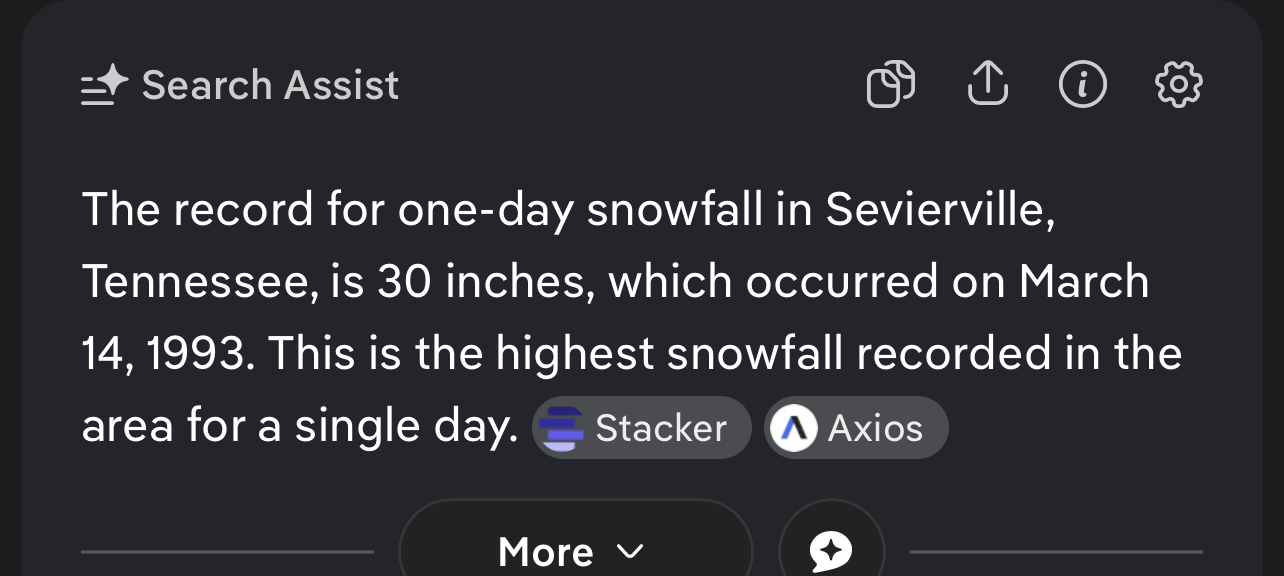
Task: Open the Stacker source link
Action: [660, 429]
